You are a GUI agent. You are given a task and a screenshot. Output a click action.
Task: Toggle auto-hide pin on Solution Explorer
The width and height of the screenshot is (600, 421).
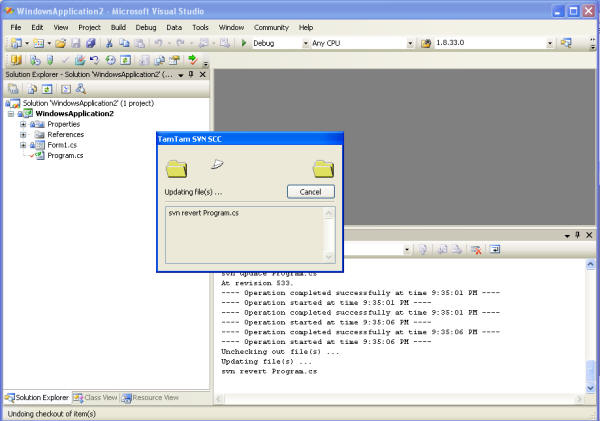pyautogui.click(x=191, y=74)
